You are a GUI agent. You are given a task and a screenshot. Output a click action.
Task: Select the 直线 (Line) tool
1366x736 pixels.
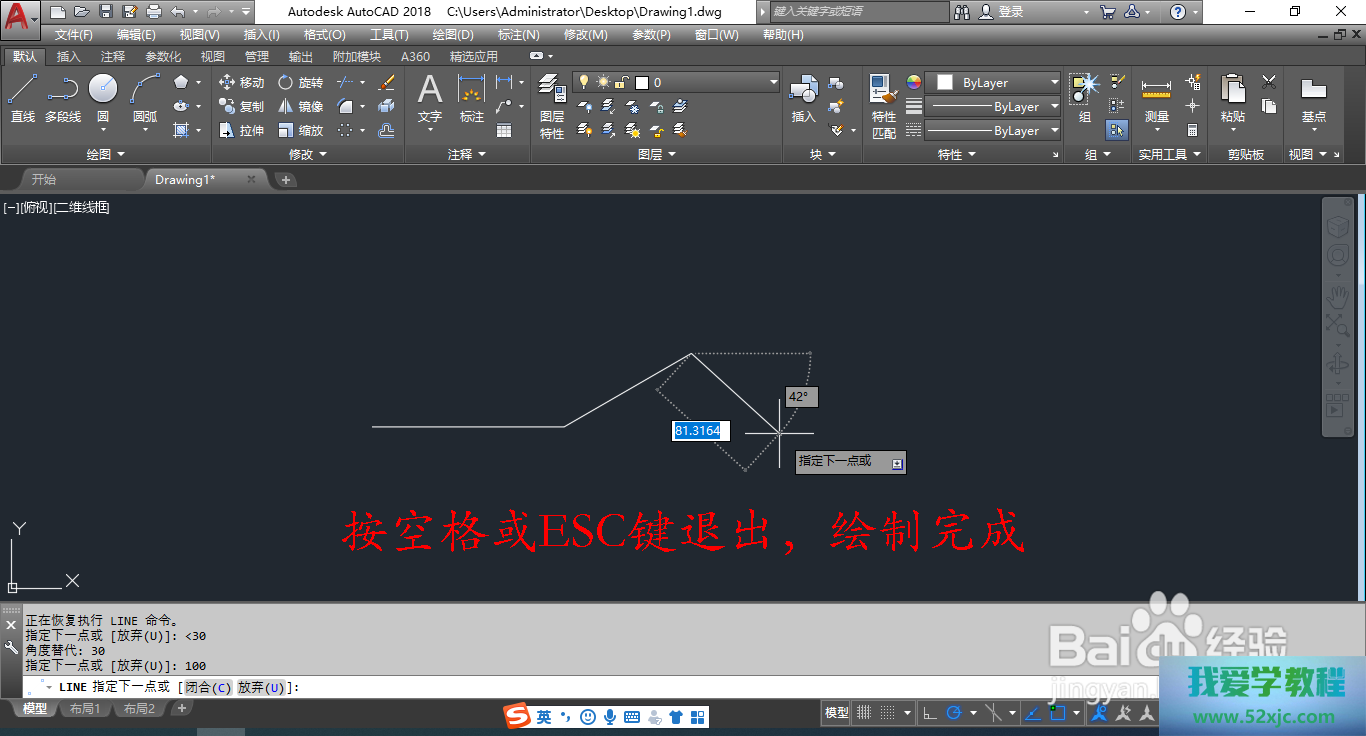[22, 98]
